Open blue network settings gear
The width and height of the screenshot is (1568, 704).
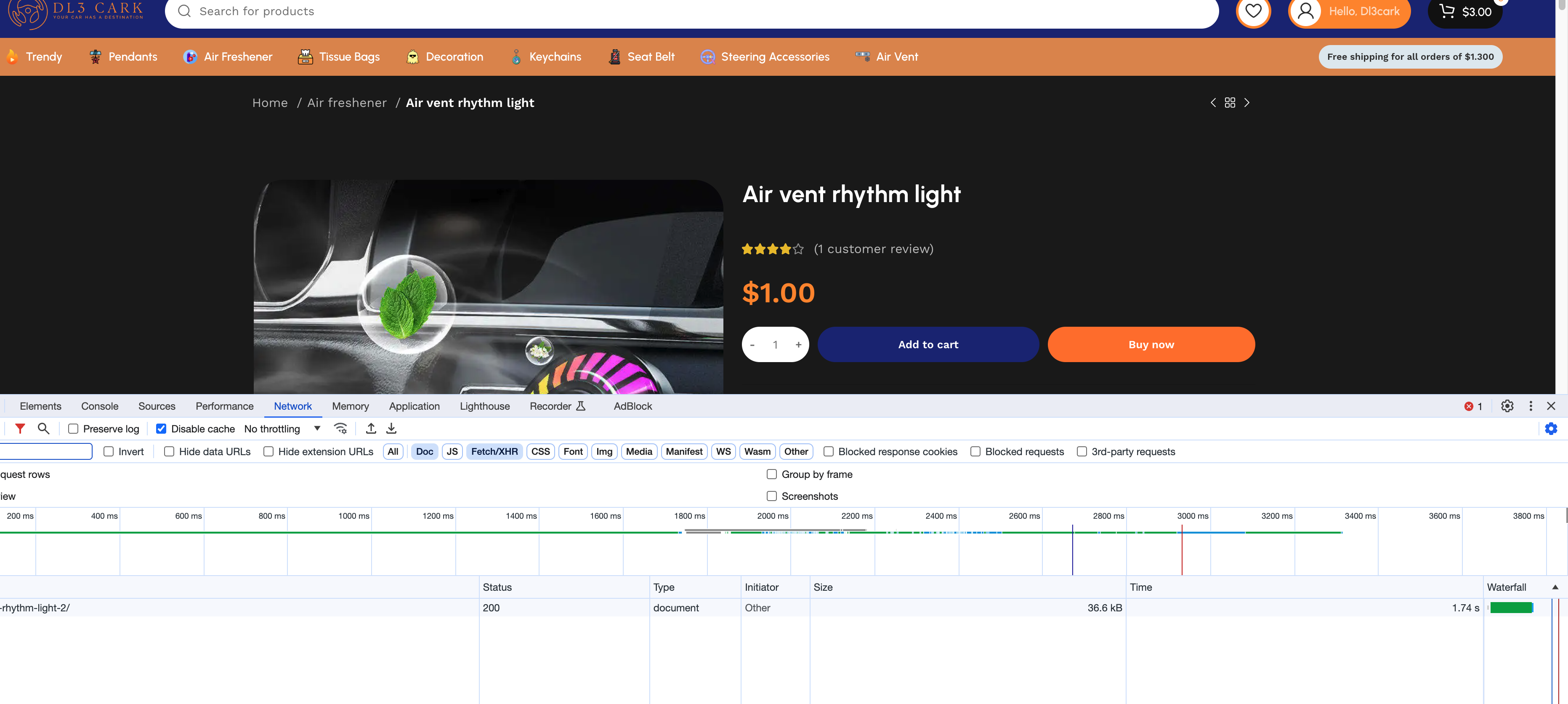[1551, 429]
